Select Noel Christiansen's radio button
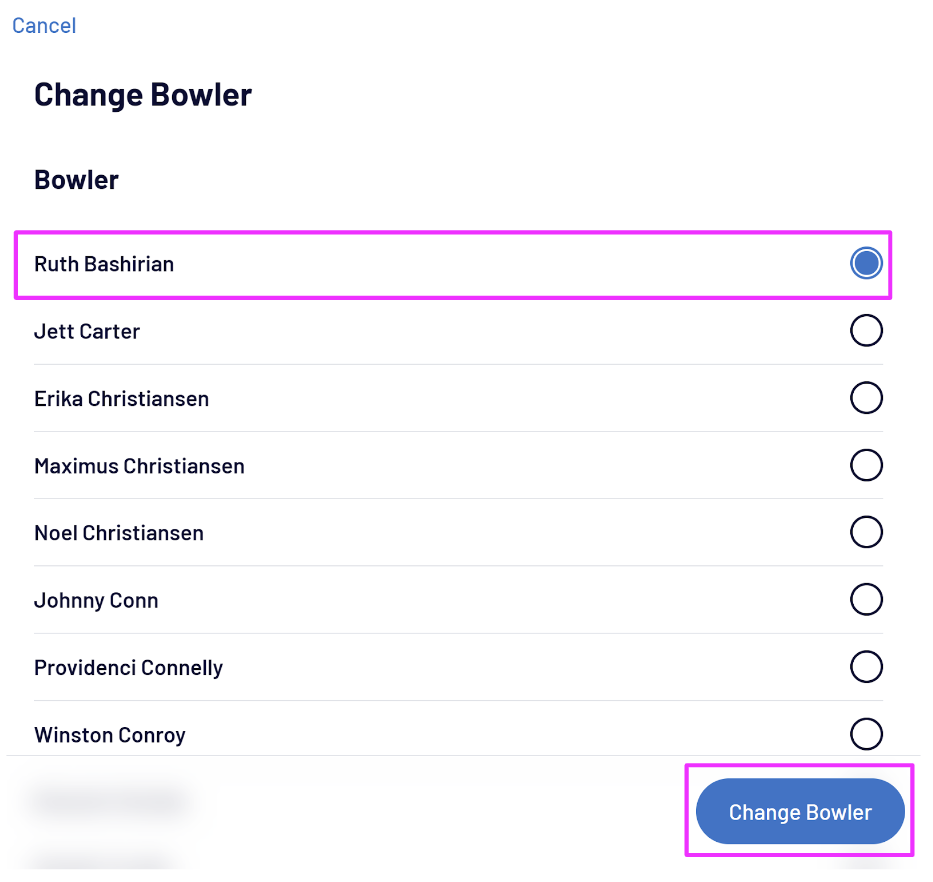 click(866, 532)
